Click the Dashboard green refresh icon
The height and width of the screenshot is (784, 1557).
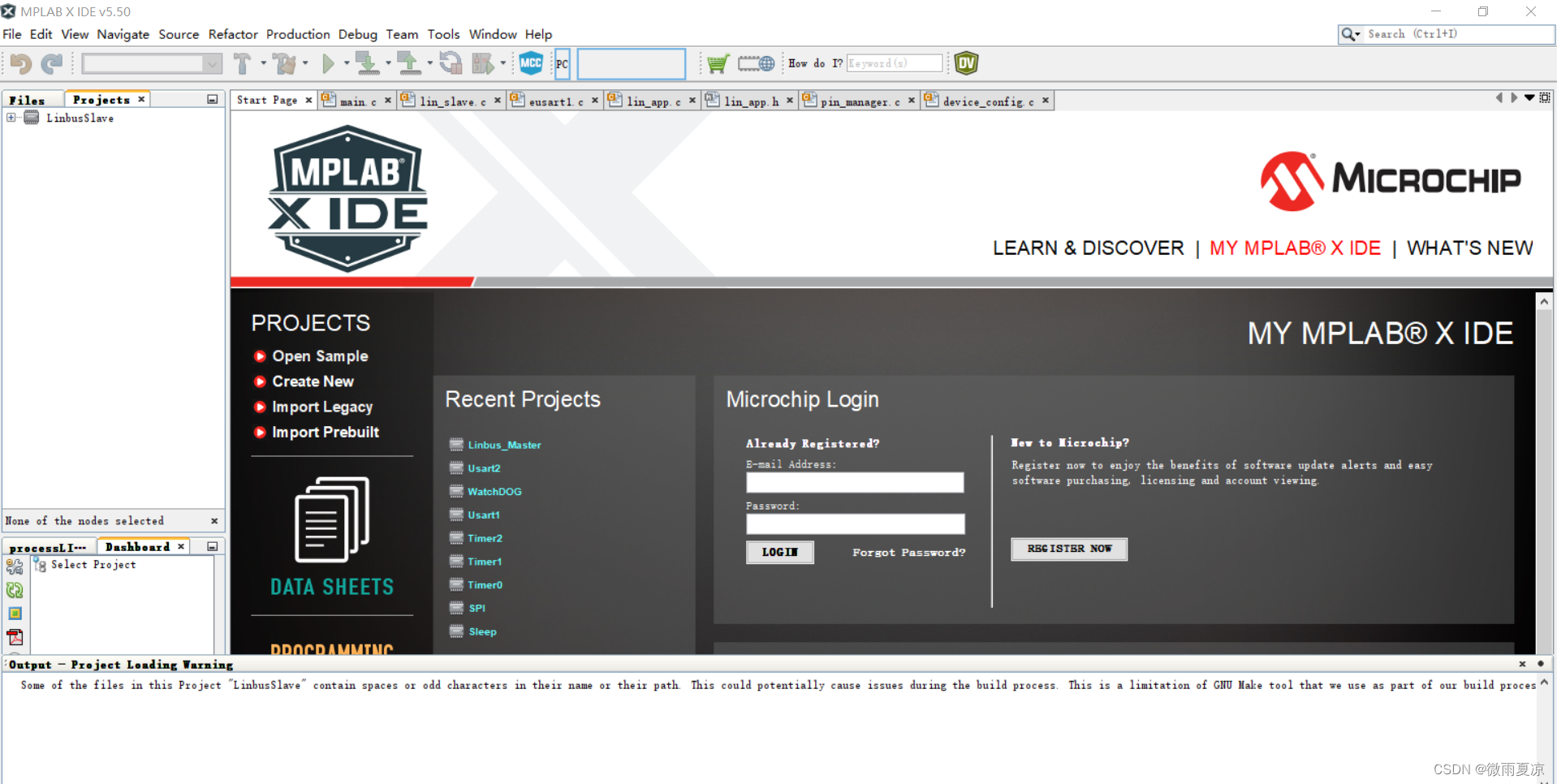[15, 590]
